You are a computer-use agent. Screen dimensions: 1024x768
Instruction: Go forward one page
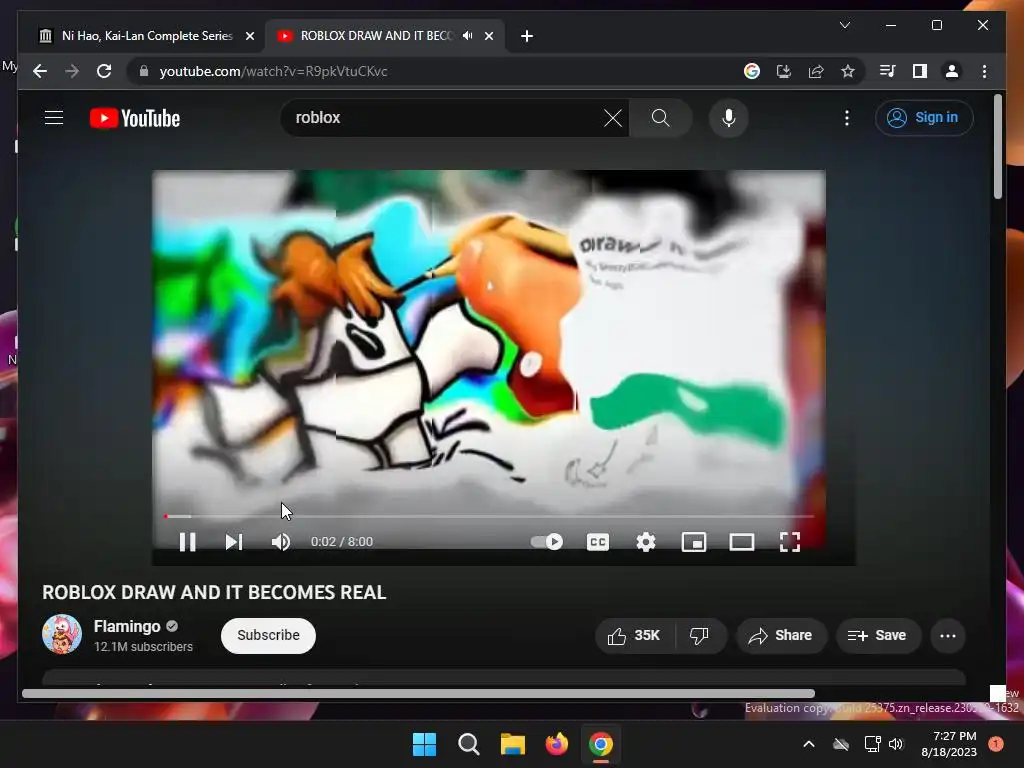(x=72, y=71)
